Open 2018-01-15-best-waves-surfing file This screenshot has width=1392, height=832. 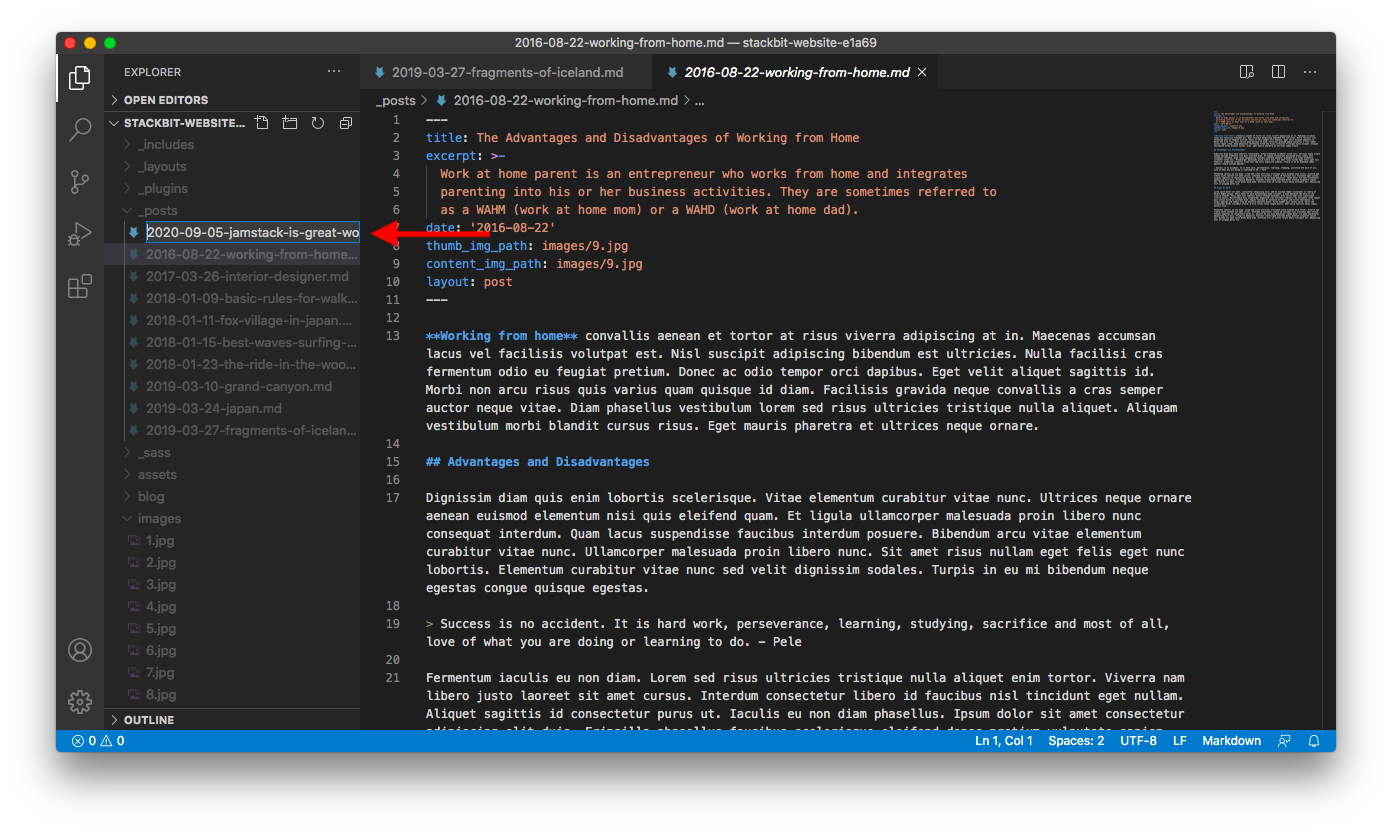[x=232, y=342]
